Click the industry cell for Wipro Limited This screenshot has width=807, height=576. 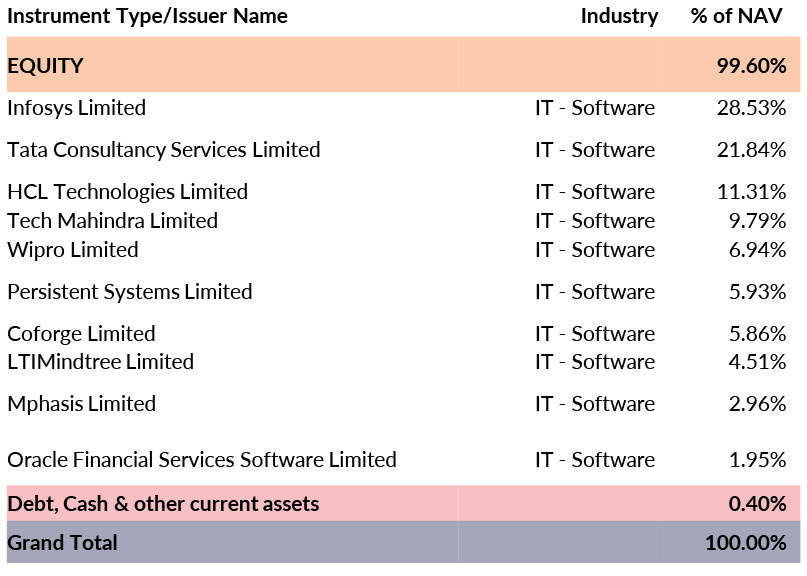[595, 250]
